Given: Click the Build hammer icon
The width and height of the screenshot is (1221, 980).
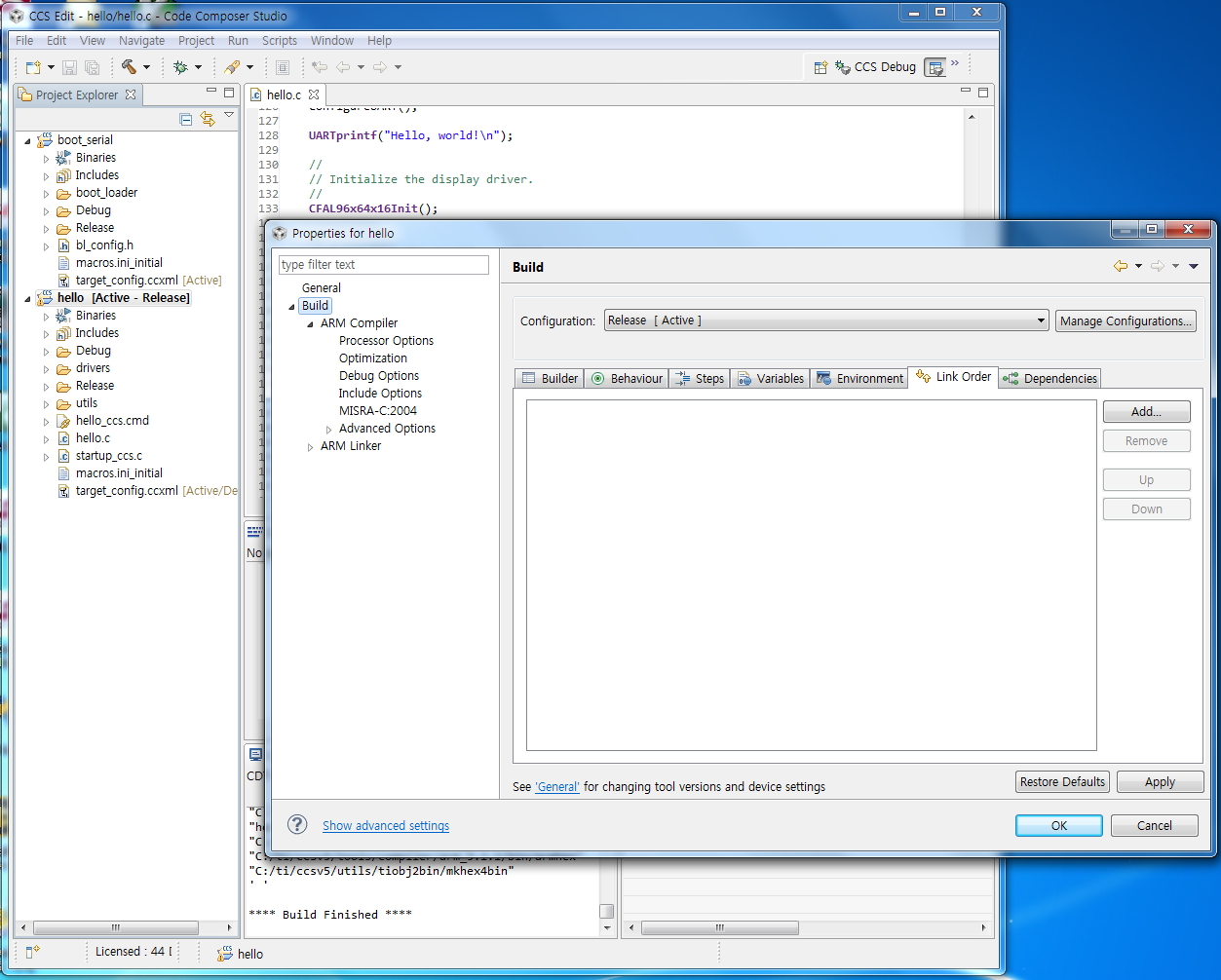Looking at the screenshot, I should pos(129,67).
